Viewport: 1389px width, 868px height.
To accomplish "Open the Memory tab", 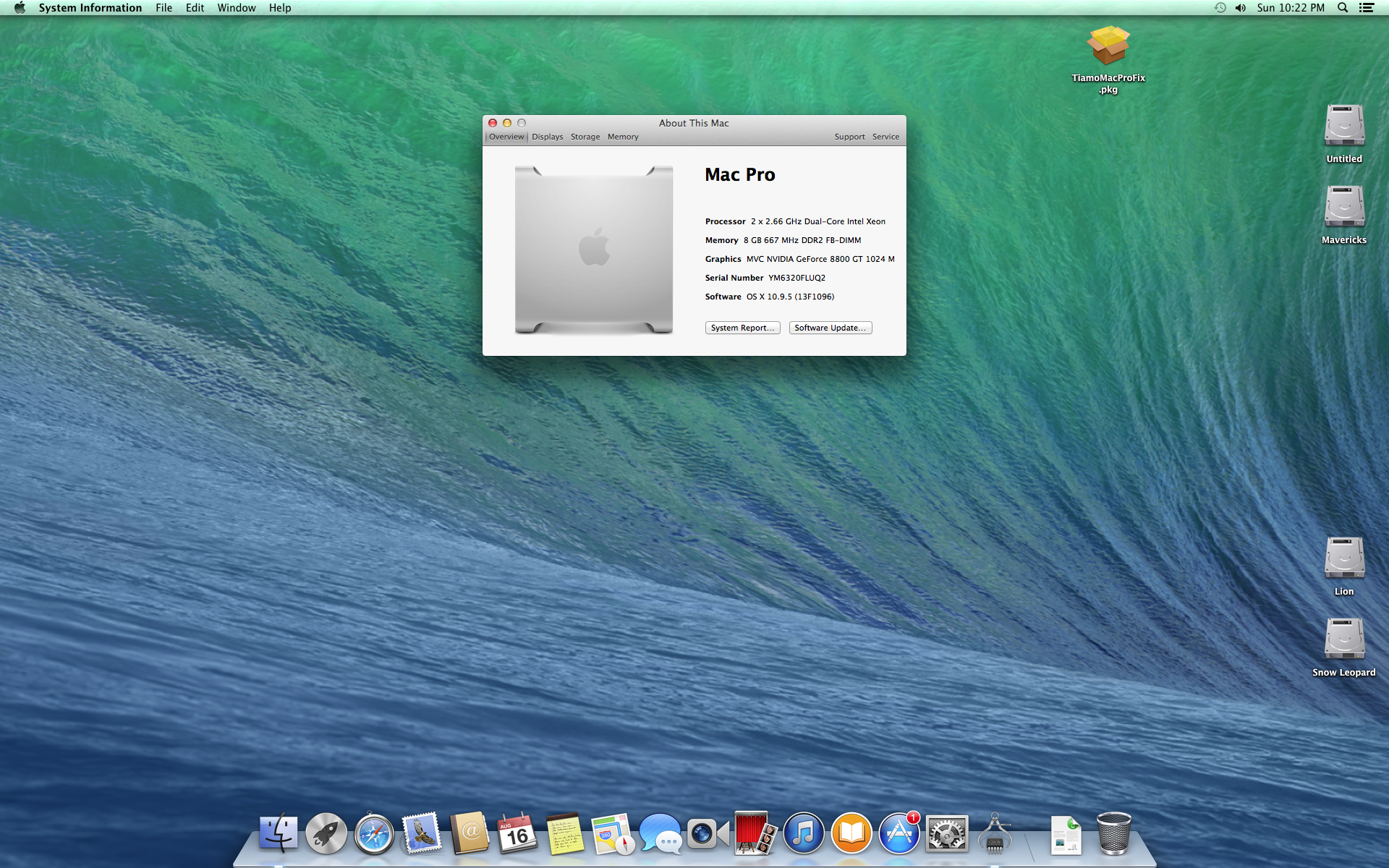I will [x=623, y=137].
